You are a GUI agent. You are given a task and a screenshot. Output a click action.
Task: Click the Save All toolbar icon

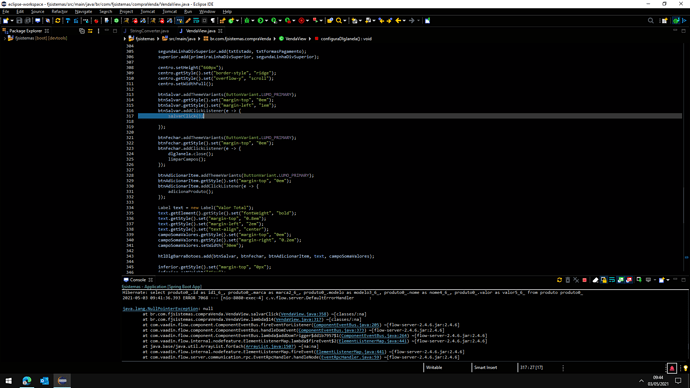(x=28, y=21)
